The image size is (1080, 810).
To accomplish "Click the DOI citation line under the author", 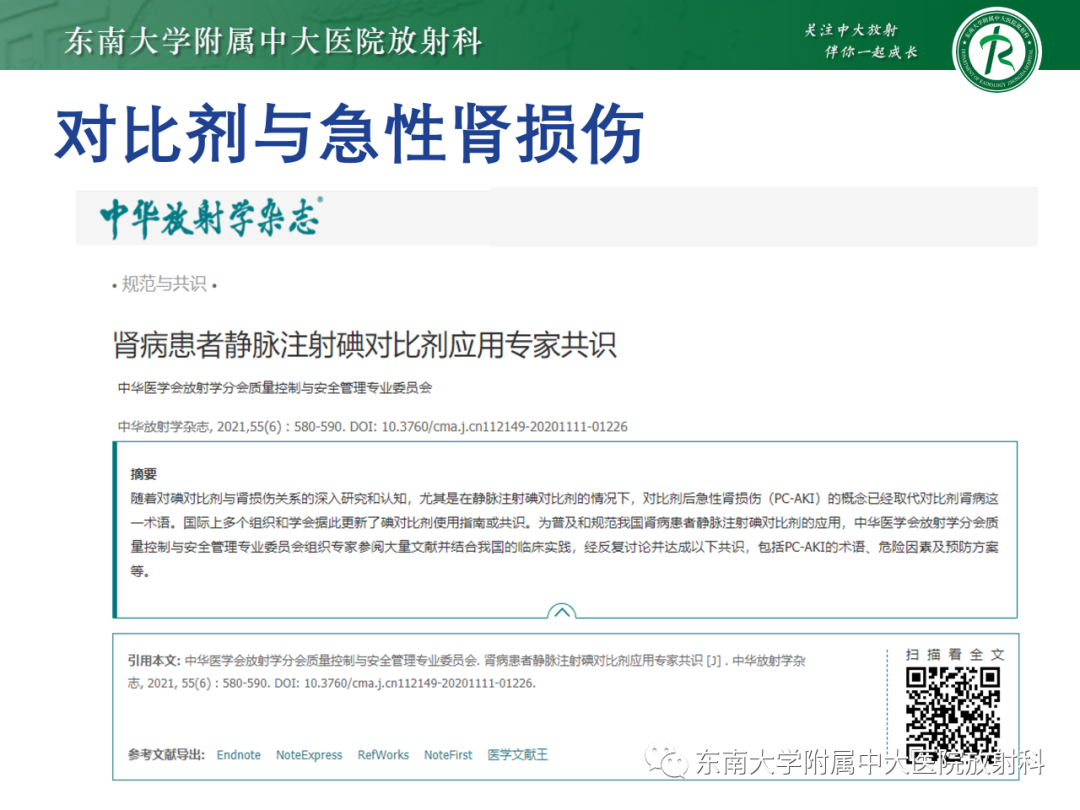I will click(373, 426).
